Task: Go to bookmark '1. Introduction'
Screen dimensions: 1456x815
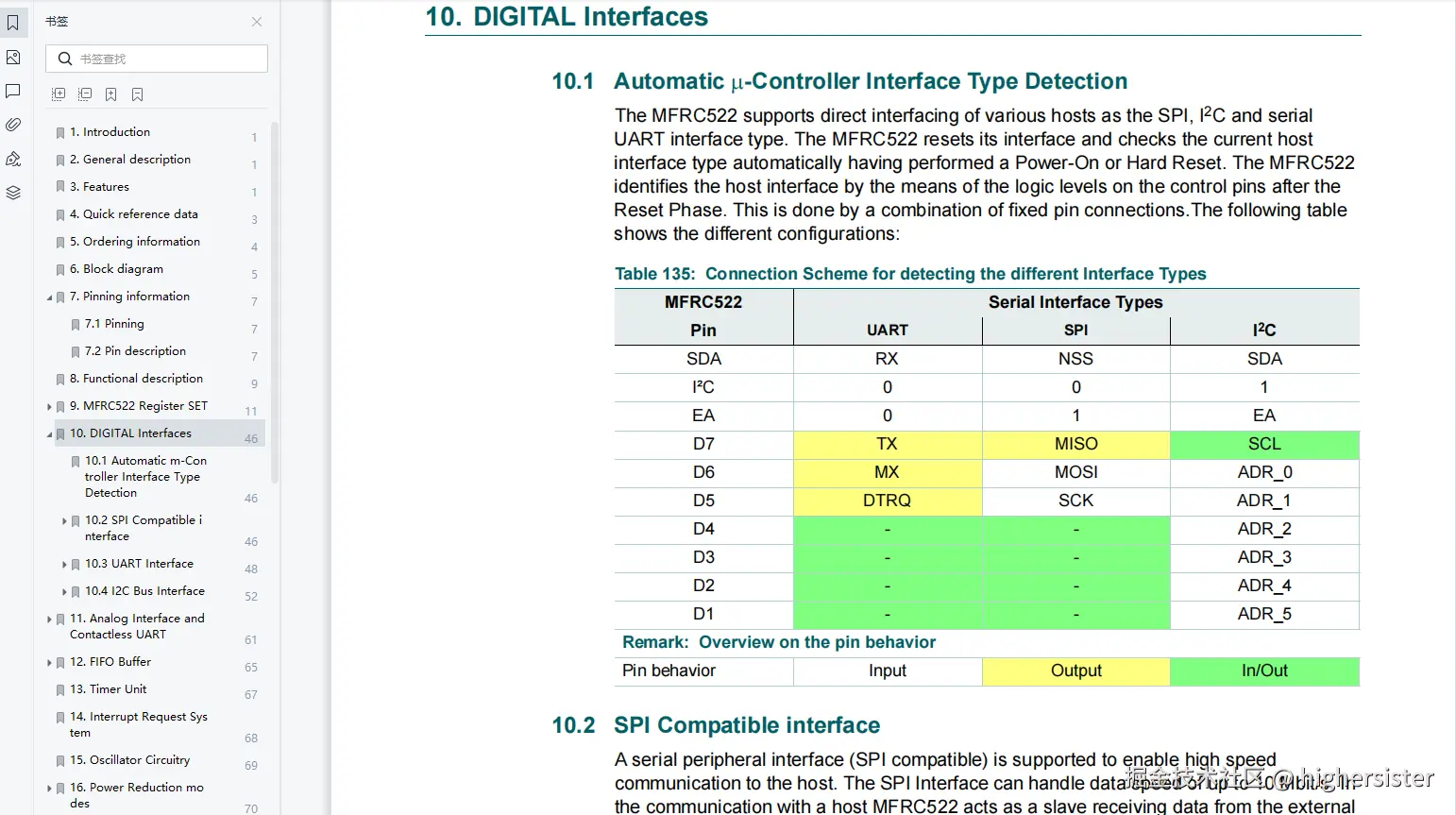Action: point(110,132)
